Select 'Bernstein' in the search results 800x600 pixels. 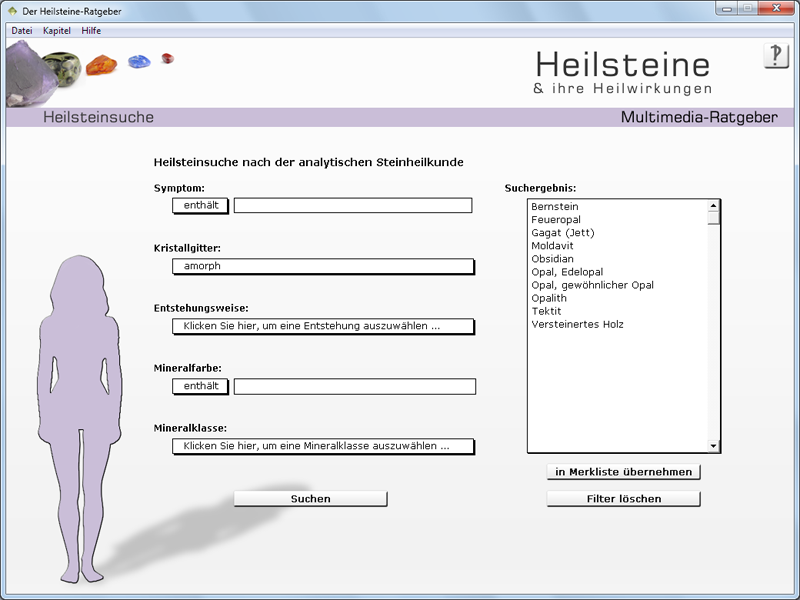(x=555, y=207)
